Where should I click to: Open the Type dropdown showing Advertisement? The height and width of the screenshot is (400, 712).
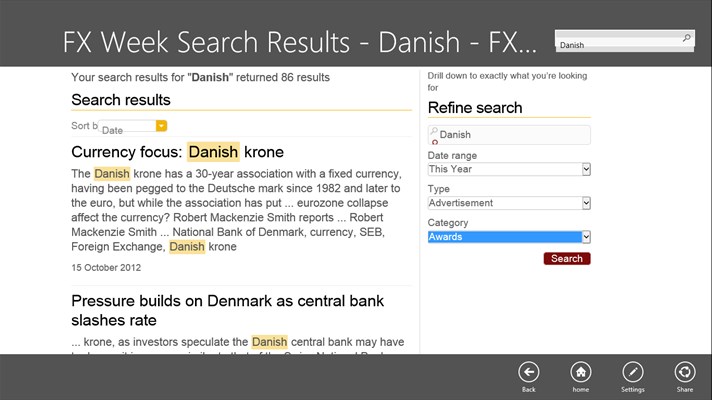[586, 203]
